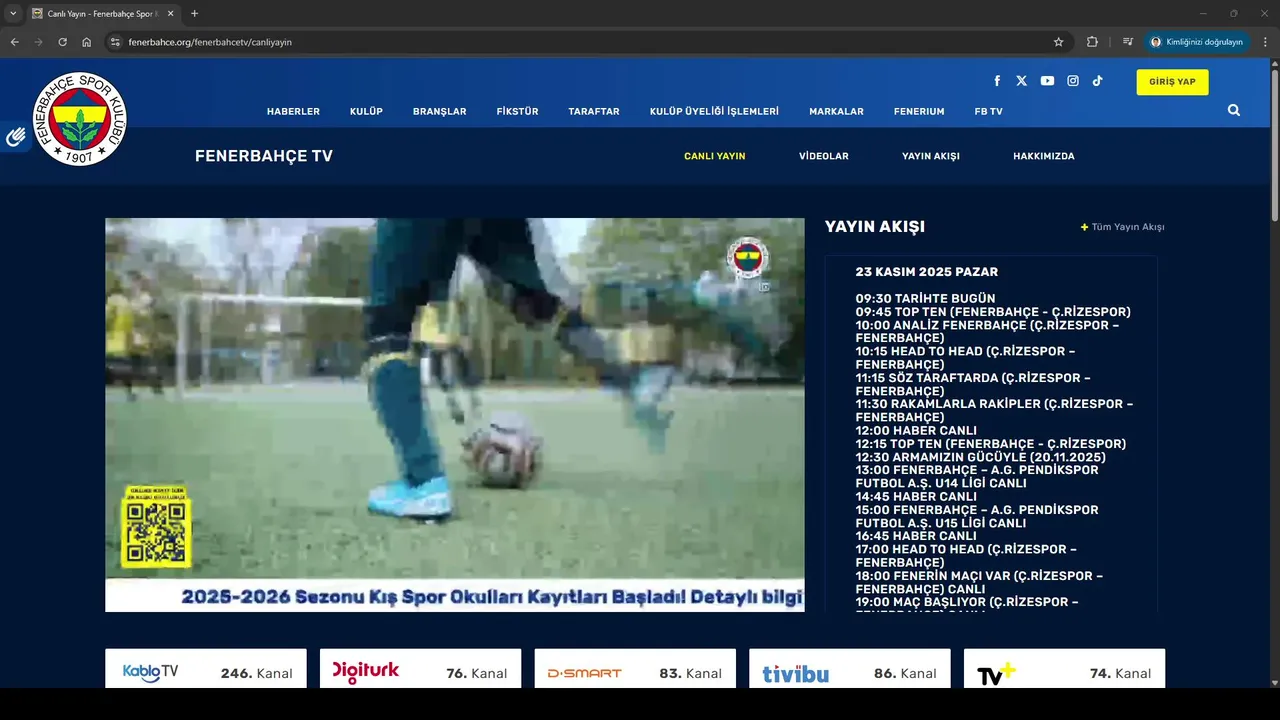This screenshot has width=1280, height=720.
Task: Click 15:00 Fenerbahçe Pendikspor U15 entry
Action: click(x=977, y=516)
